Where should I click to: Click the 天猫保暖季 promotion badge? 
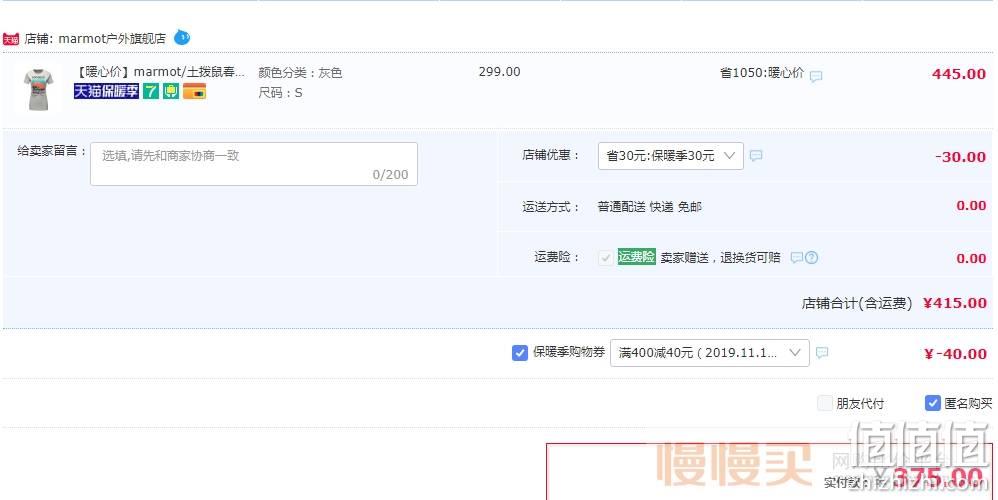click(x=106, y=92)
